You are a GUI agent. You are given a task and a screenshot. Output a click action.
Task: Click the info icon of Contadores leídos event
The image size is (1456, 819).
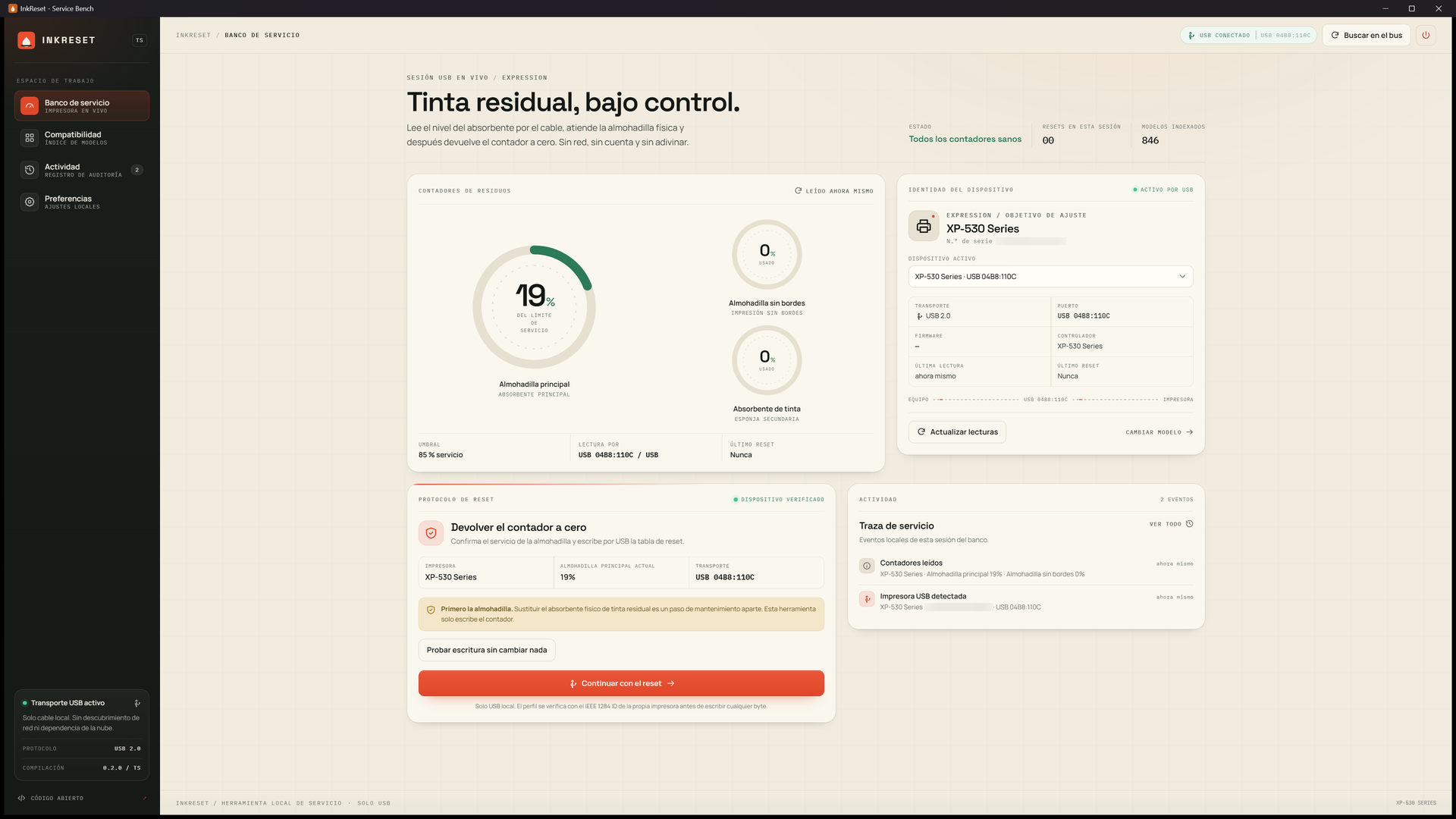867,566
